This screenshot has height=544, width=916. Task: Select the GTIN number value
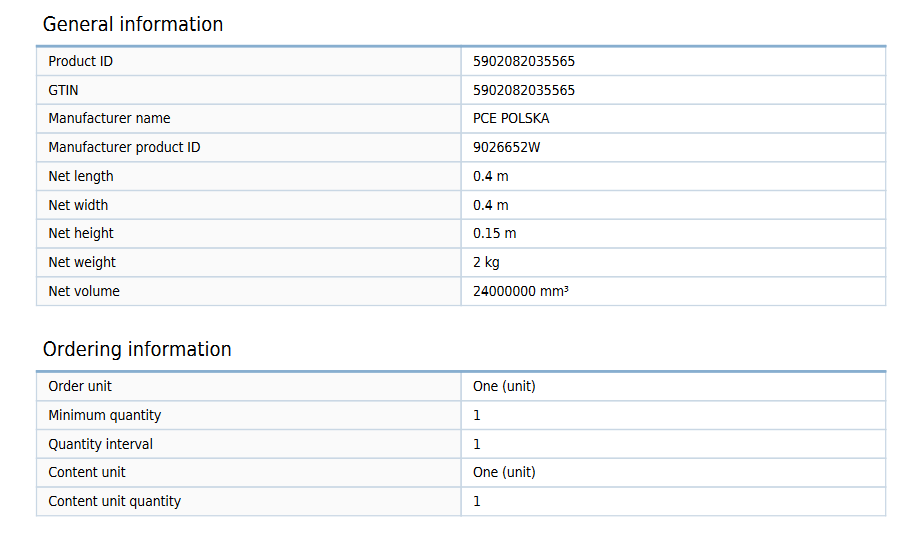(x=523, y=90)
